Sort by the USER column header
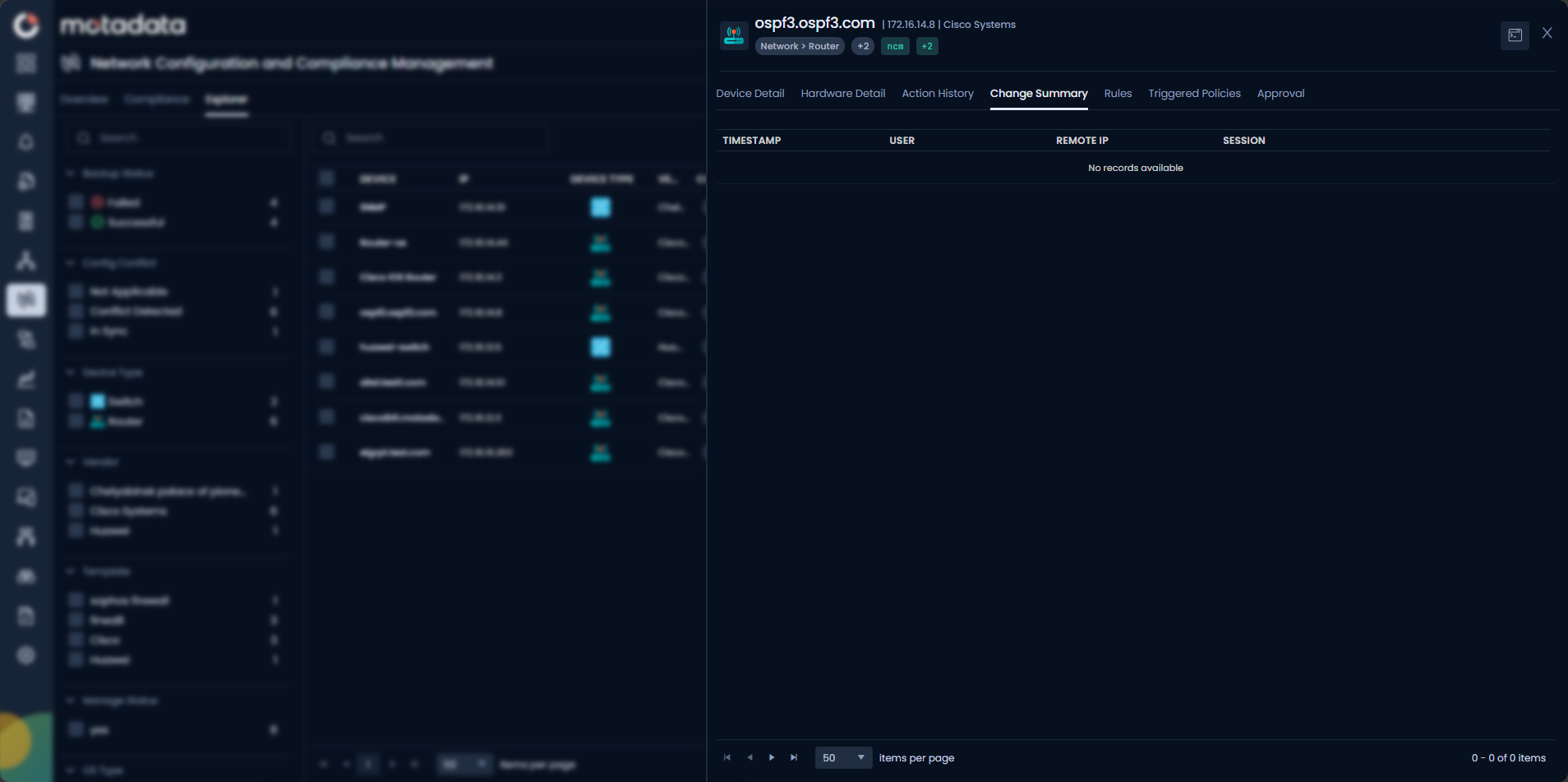 [902, 141]
